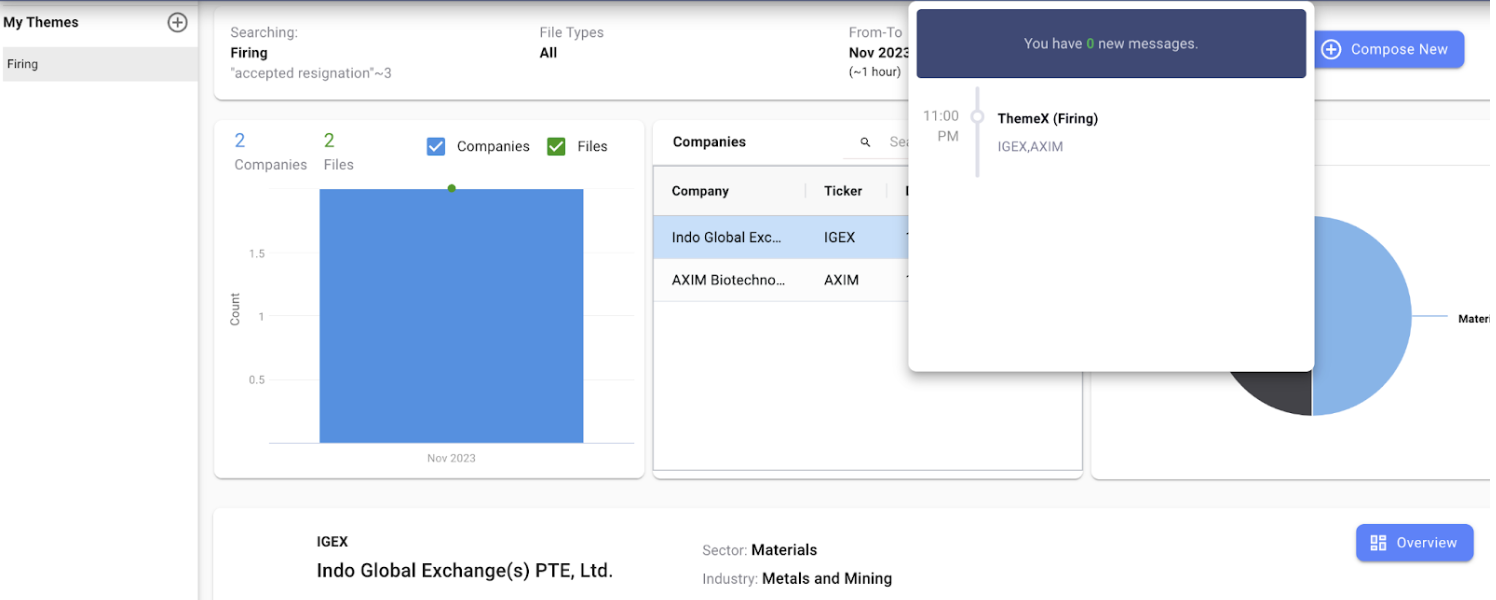Open the Searching Firing query field
The image size is (1496, 600).
249,52
